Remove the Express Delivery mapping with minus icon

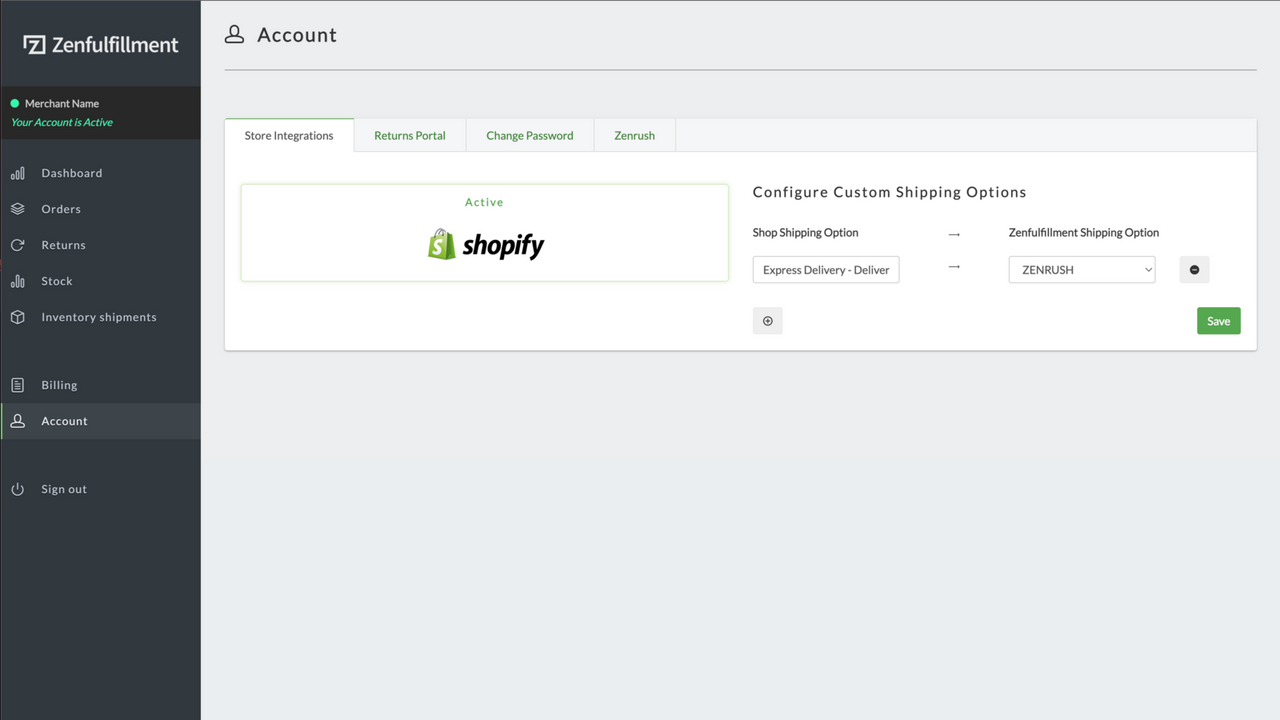[x=1194, y=270]
